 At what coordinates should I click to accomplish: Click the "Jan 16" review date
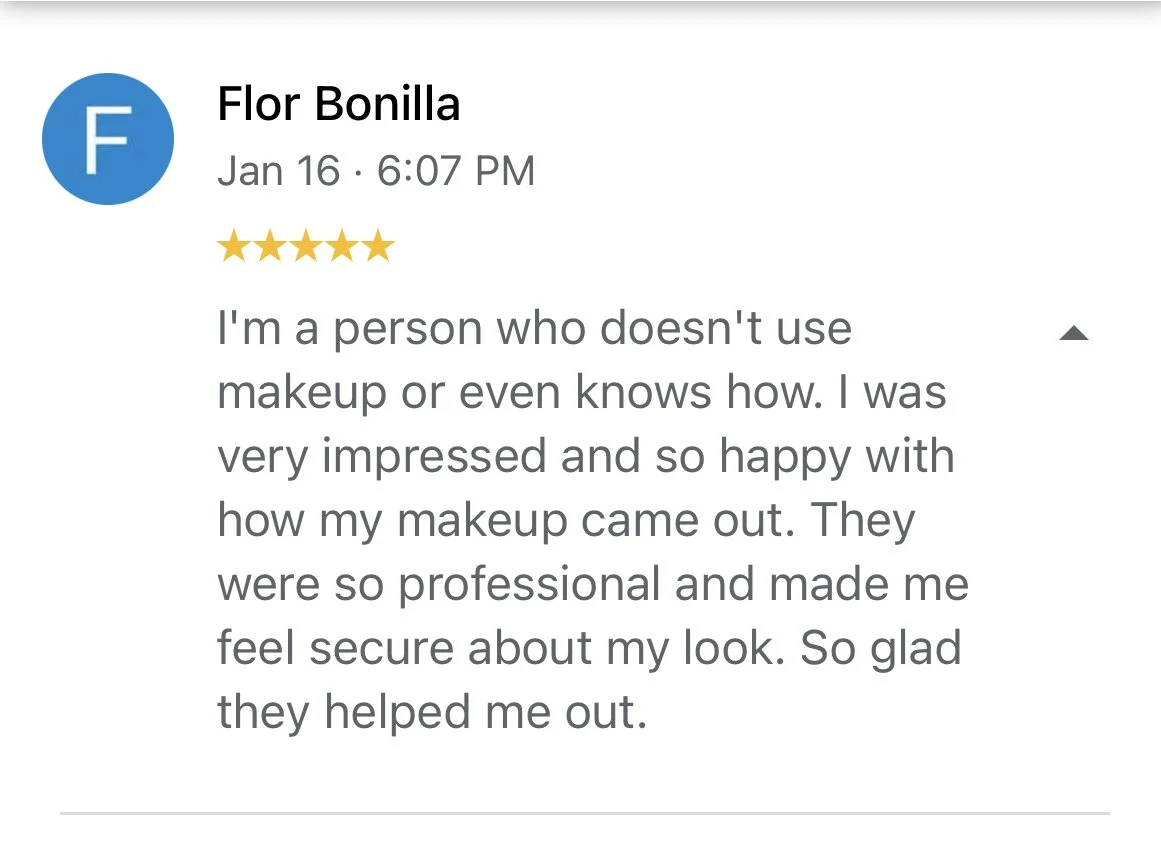[x=279, y=171]
